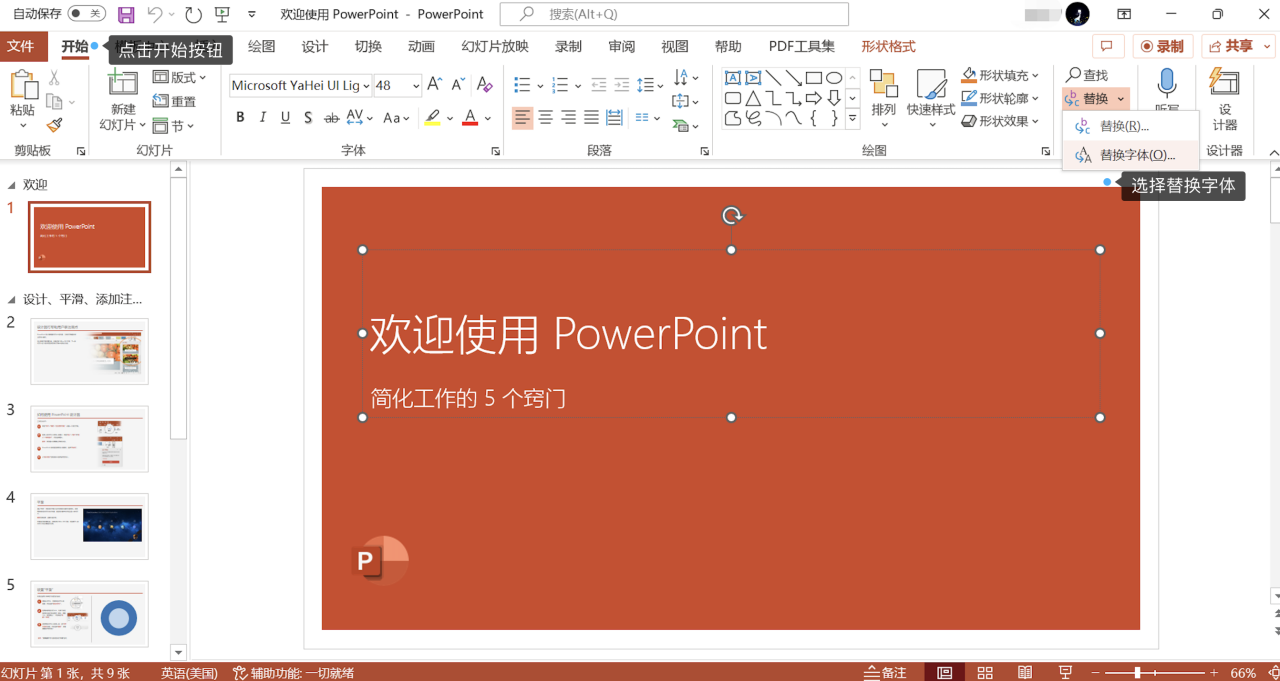Apply the red font color
Viewport: 1280px width, 681px height.
(470, 118)
